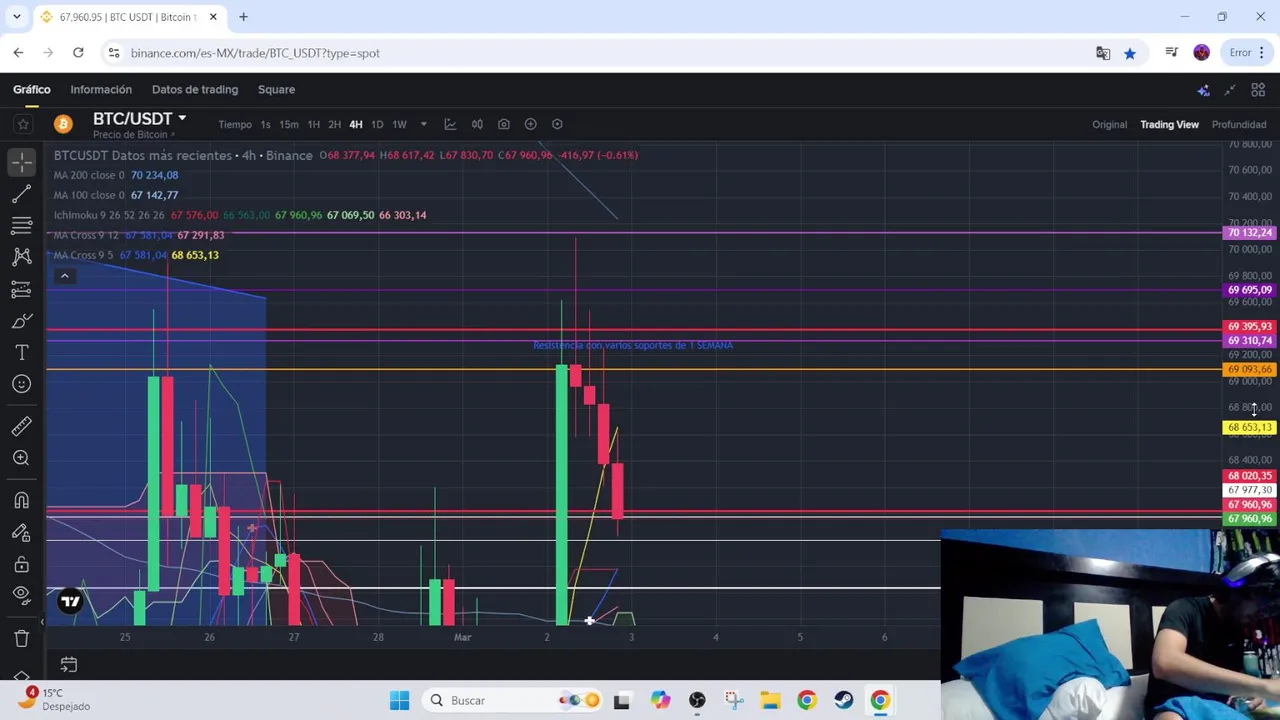The image size is (1280, 720).
Task: Click the MA Cross 9 12 indicator label
Action: pos(86,235)
